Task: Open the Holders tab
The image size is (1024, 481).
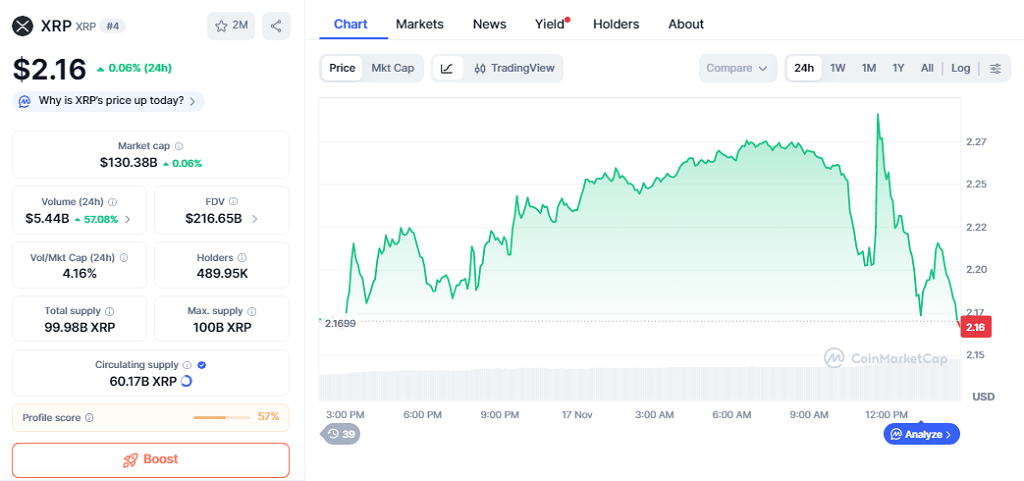Action: pos(616,24)
